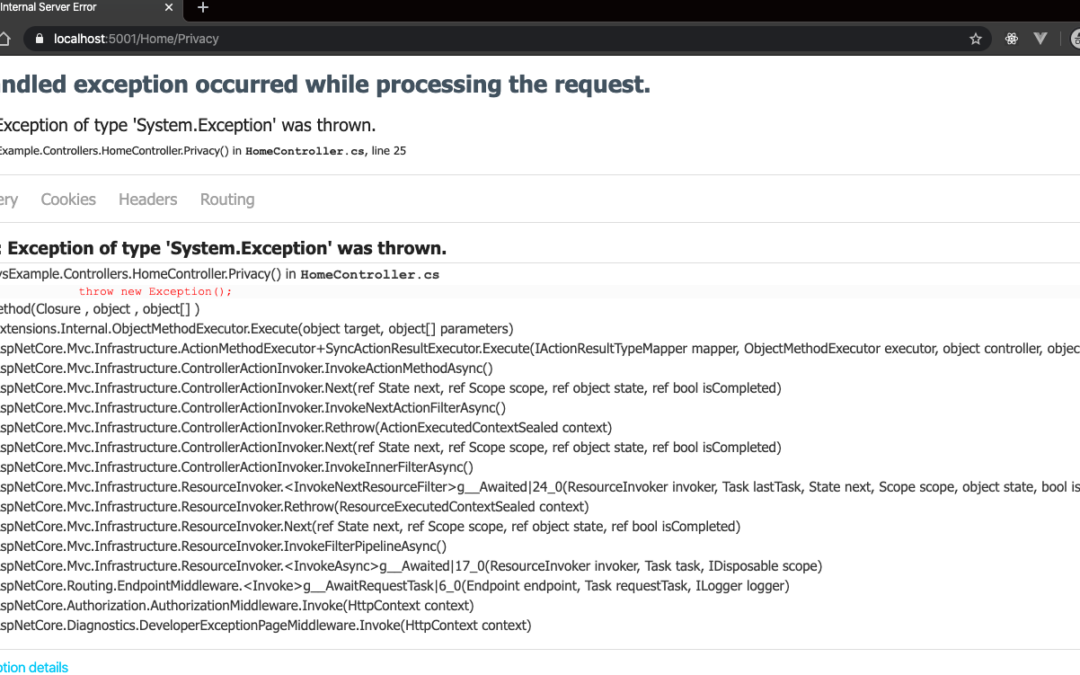Click the red 'throw new Exception();' code line

[x=155, y=292]
